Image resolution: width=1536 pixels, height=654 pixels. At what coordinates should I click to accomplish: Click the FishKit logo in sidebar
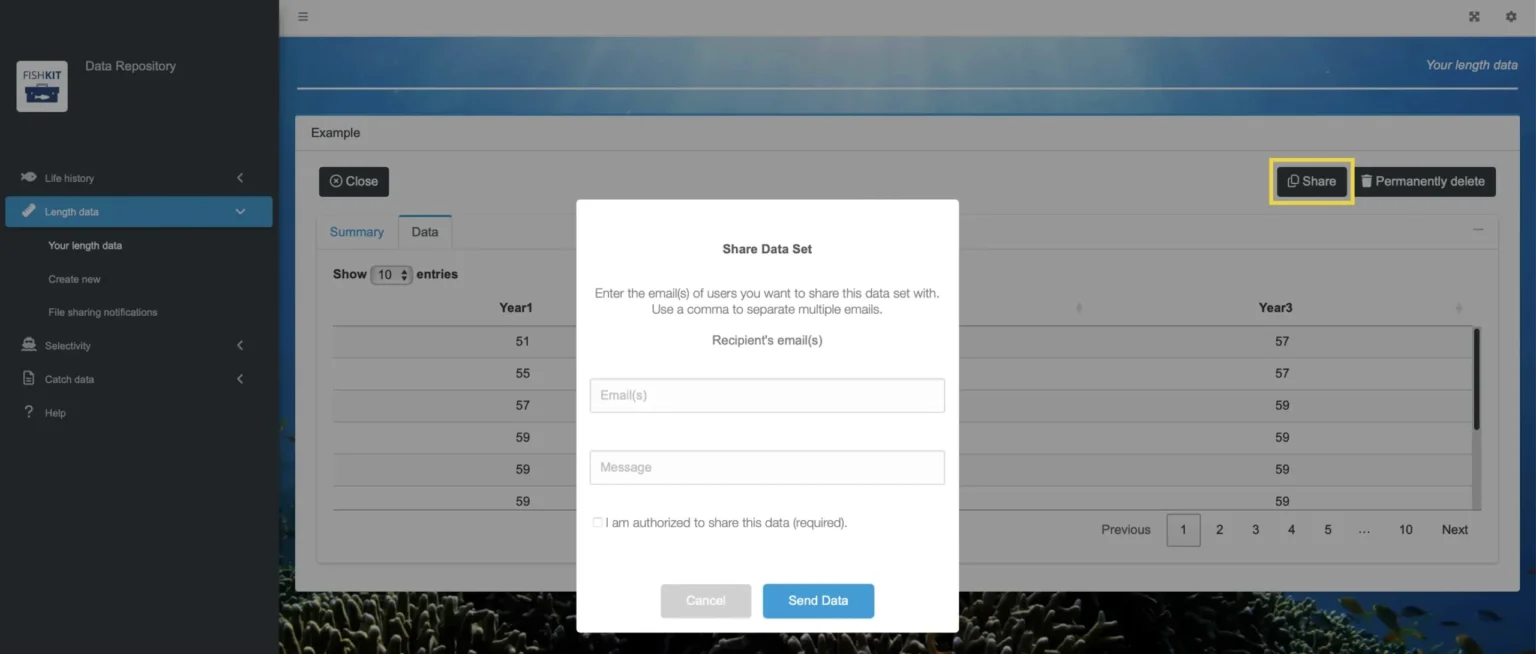[x=42, y=86]
